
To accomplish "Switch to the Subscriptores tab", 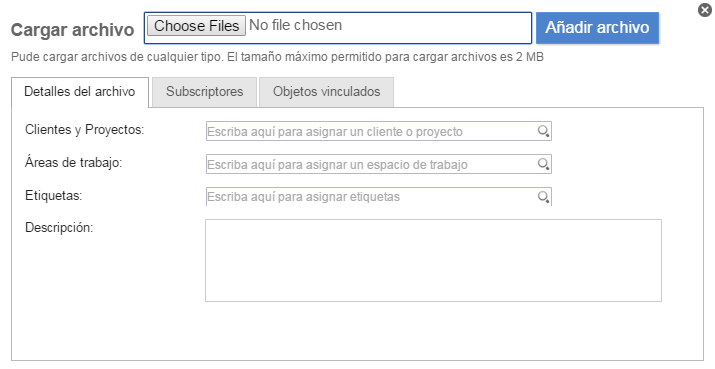I will (204, 92).
